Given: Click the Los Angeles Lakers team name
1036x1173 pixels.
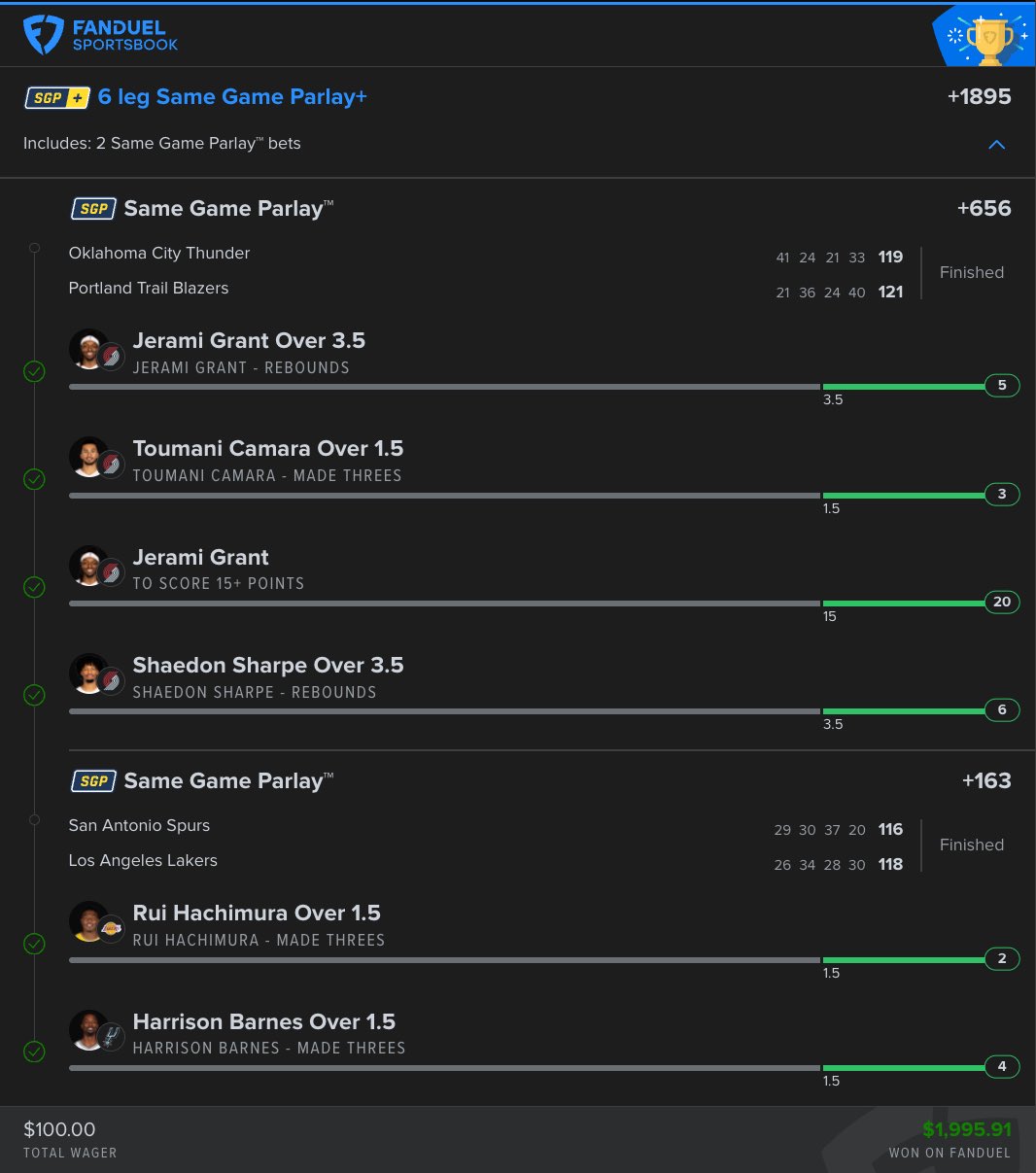Looking at the screenshot, I should [143, 861].
